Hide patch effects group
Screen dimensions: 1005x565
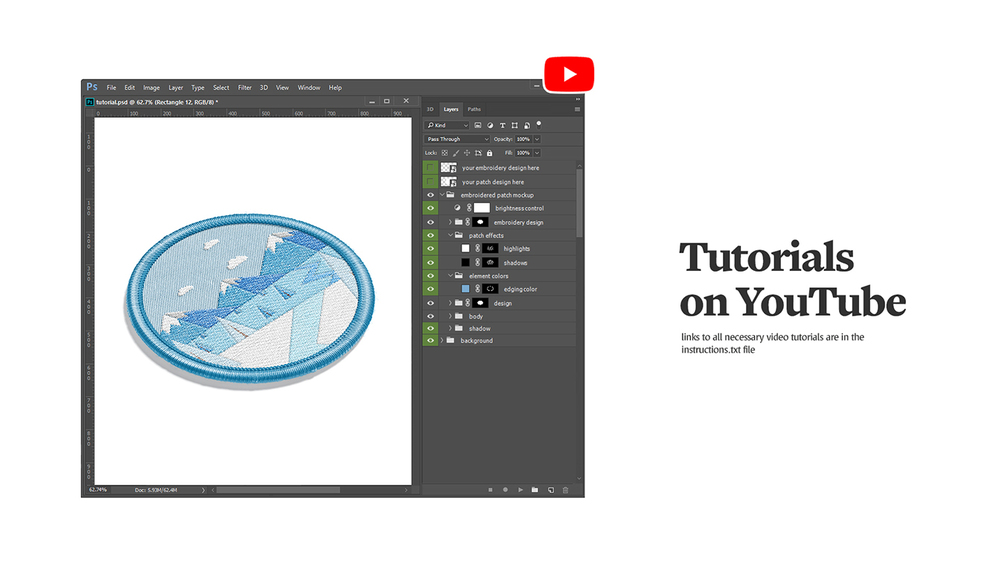point(430,236)
